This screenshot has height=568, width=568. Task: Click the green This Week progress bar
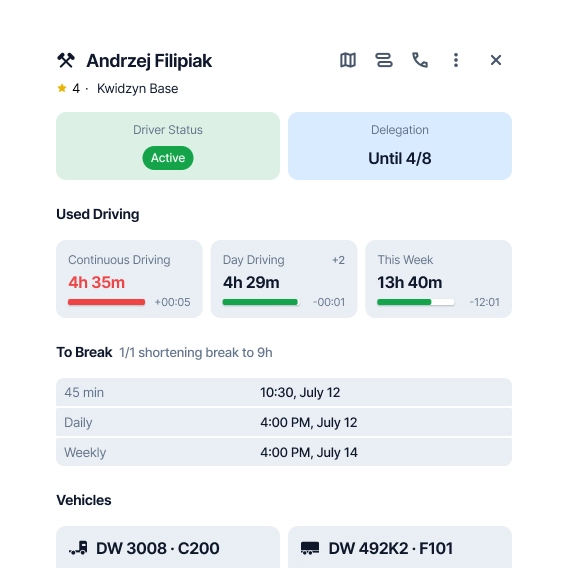click(416, 302)
